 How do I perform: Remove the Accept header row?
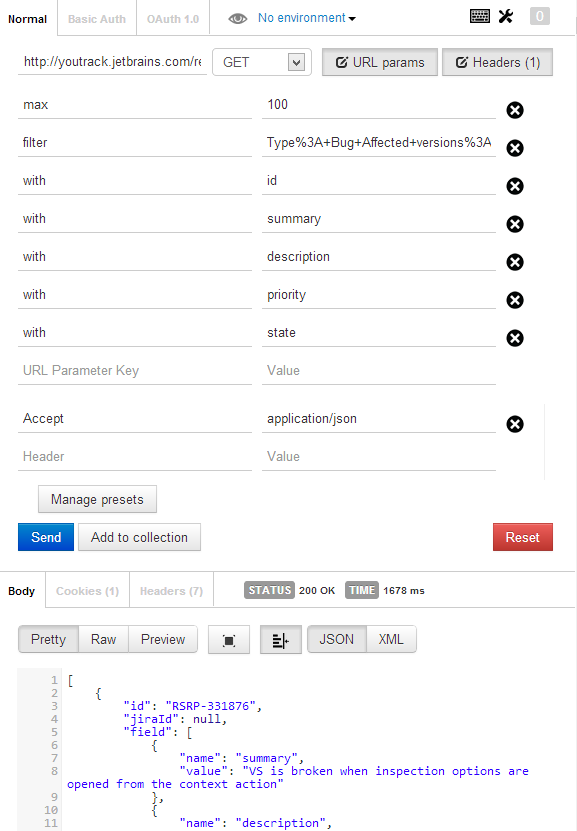tap(515, 424)
